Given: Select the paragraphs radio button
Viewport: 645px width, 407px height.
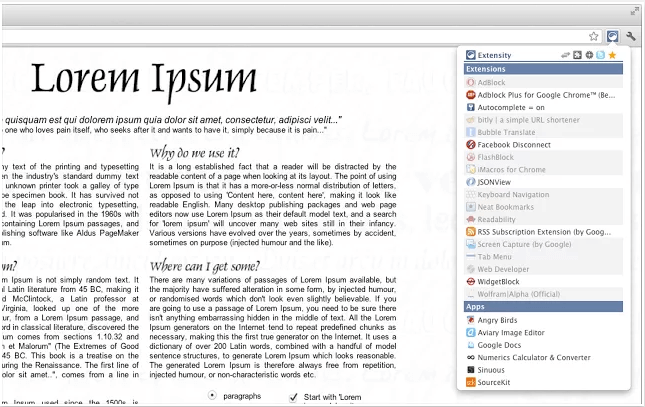Looking at the screenshot, I should click(212, 395).
